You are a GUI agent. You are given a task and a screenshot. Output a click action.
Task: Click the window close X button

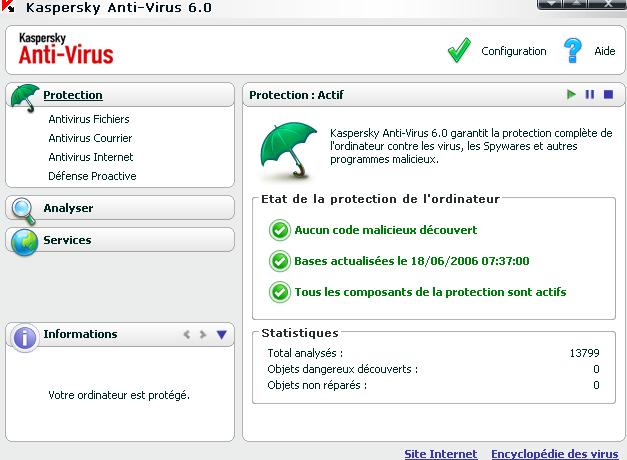click(608, 4)
